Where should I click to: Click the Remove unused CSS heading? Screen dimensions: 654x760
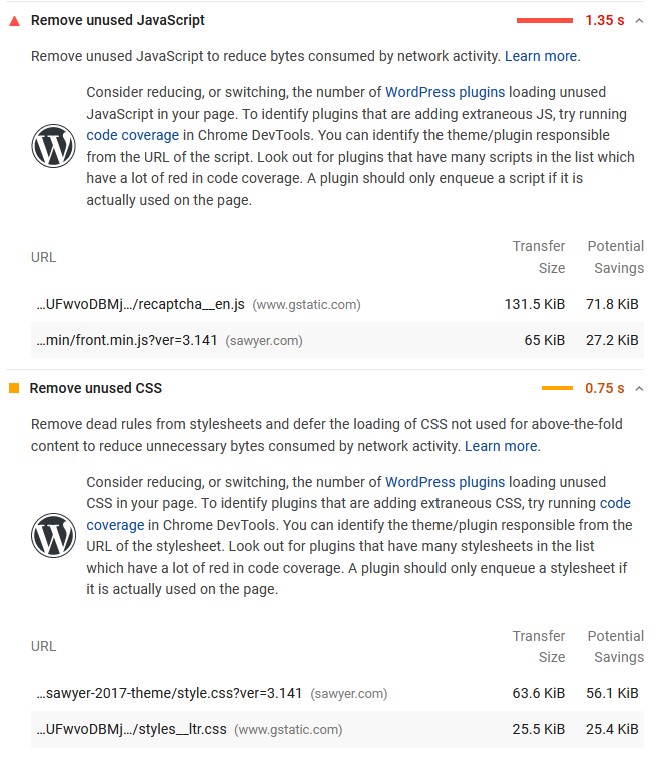(96, 388)
